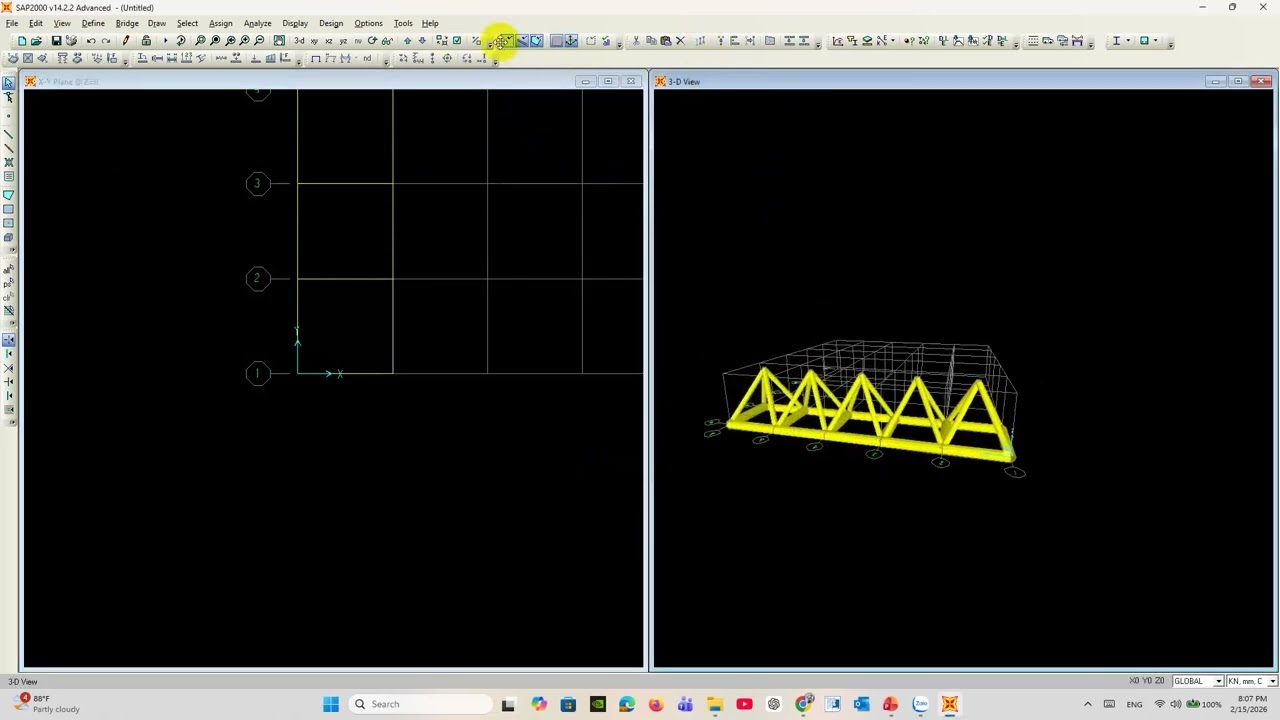Open the File menu
1280x720 pixels.
12,23
